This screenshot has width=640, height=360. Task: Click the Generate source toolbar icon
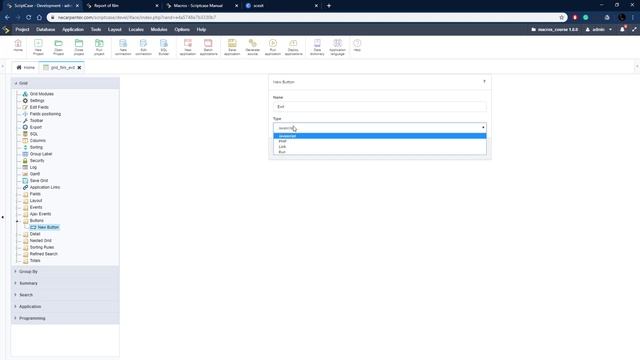pyautogui.click(x=253, y=47)
